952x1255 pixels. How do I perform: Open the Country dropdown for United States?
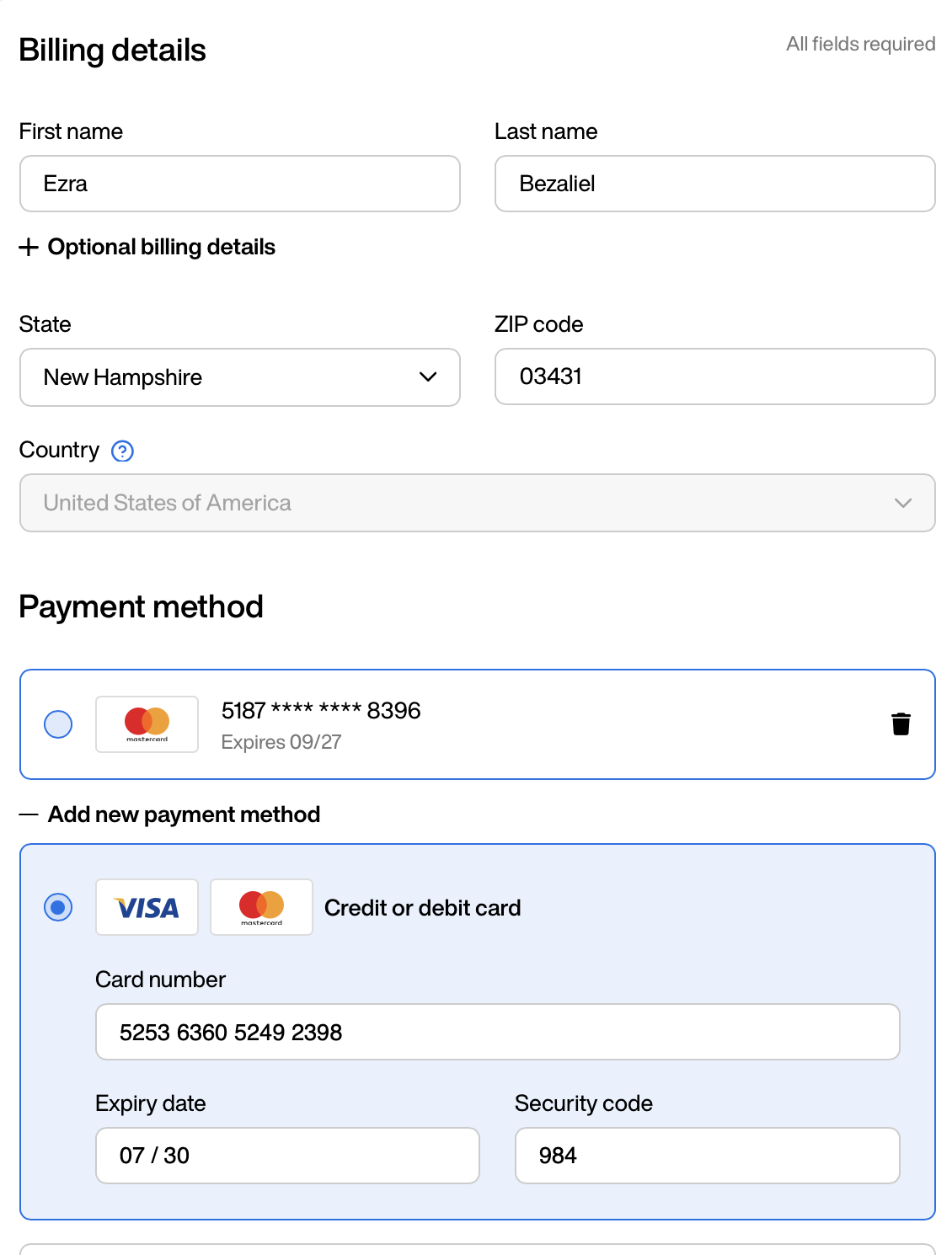click(478, 503)
